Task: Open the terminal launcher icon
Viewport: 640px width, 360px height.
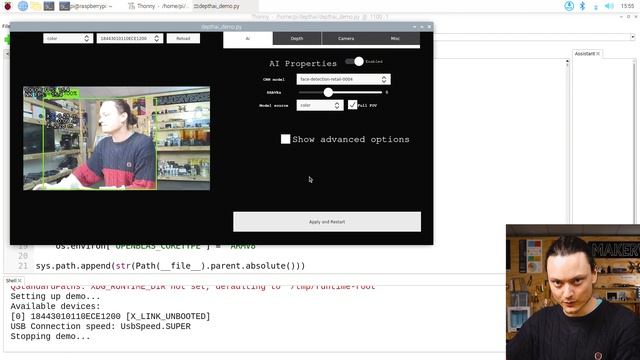Action: [49, 6]
